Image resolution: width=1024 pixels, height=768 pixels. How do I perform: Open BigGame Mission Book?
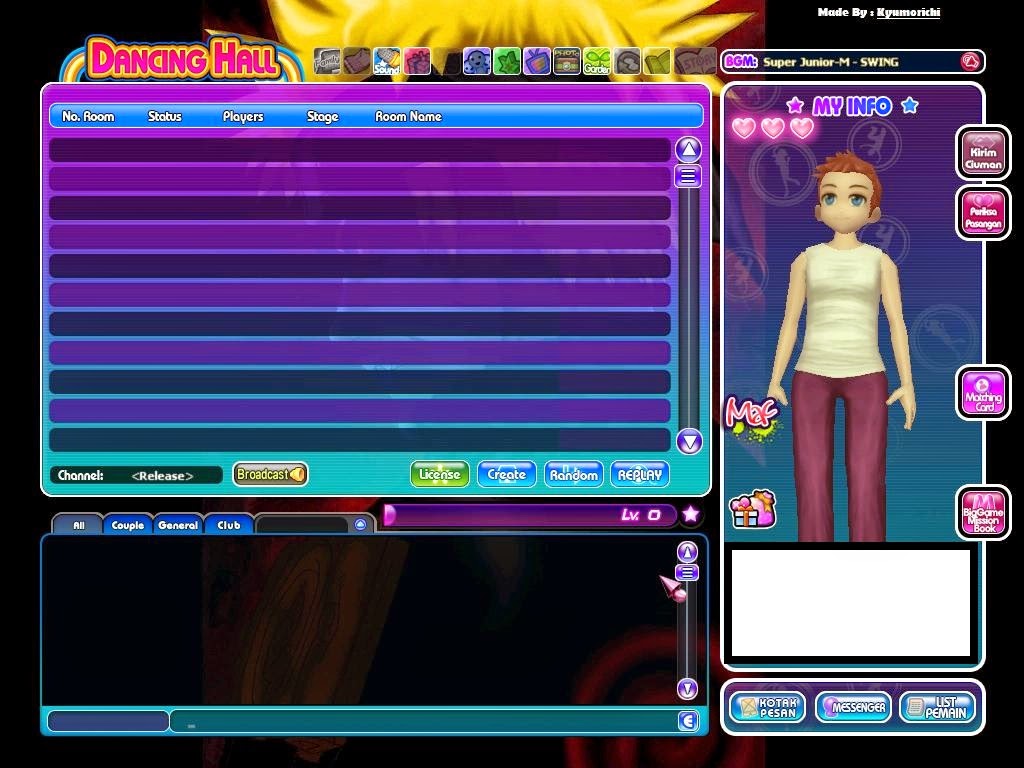[983, 513]
